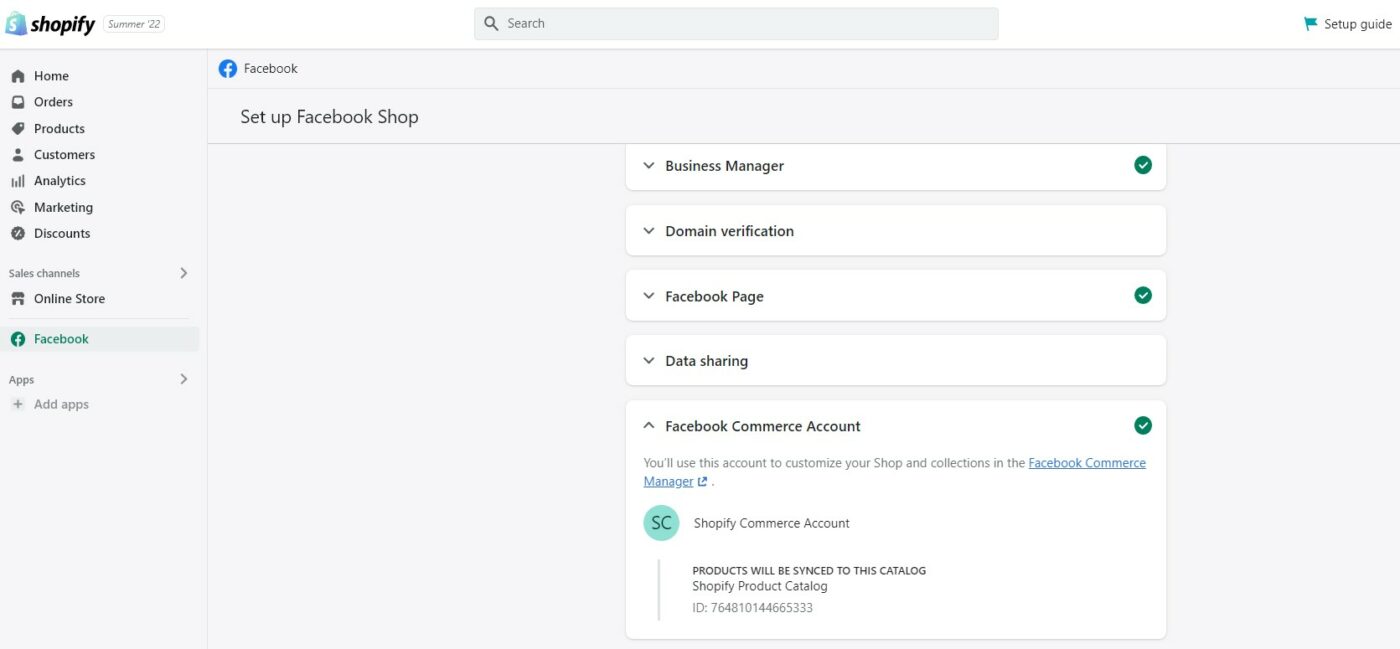Click the Facebook breadcrumb label
The height and width of the screenshot is (649, 1400).
pos(271,69)
